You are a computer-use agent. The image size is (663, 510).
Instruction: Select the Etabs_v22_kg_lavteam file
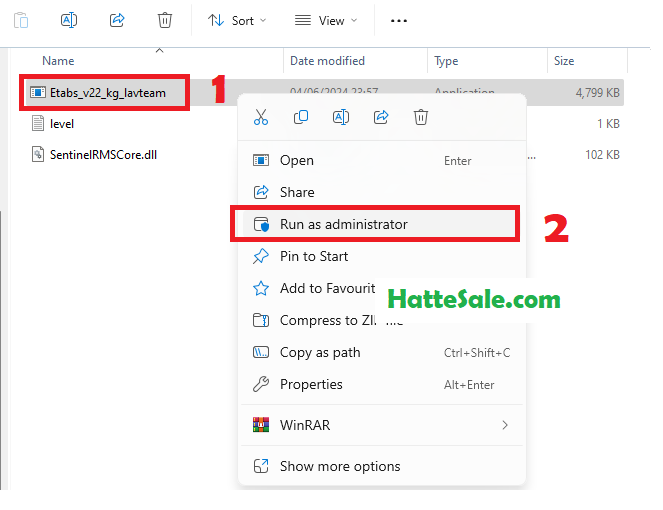[x=108, y=93]
